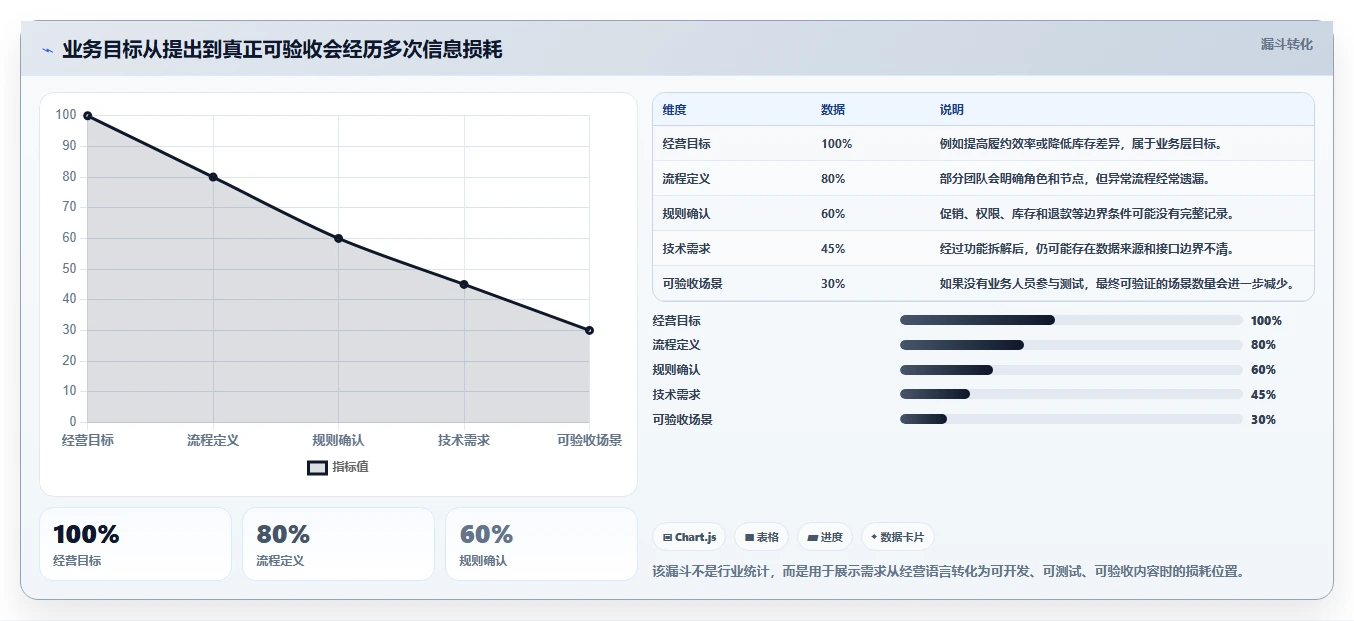Viewport: 1354px width, 621px height.
Task: Click the chart data point at 流程定义
Action: (x=213, y=177)
